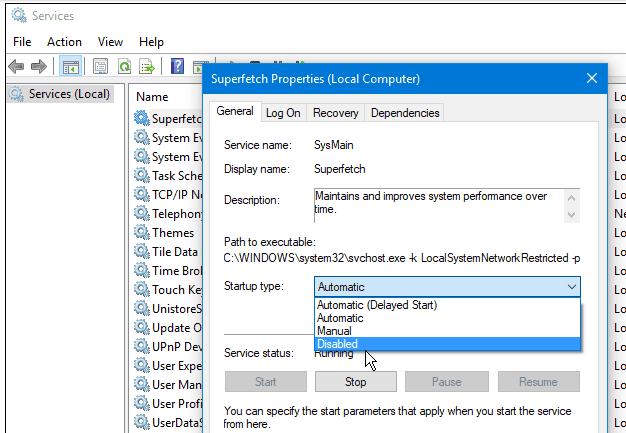Image resolution: width=626 pixels, height=433 pixels.
Task: Click the gear icon next to UPnP Device row
Action: pos(142,346)
